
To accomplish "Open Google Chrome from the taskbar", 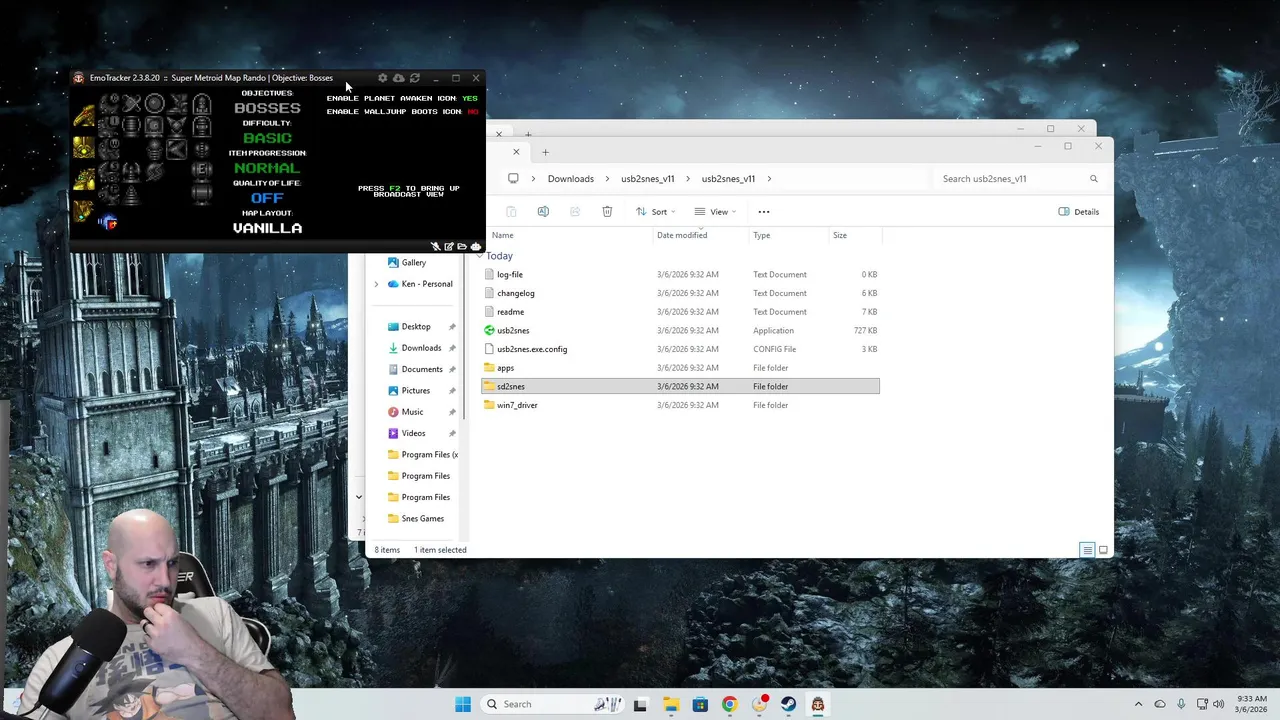I will click(x=729, y=704).
